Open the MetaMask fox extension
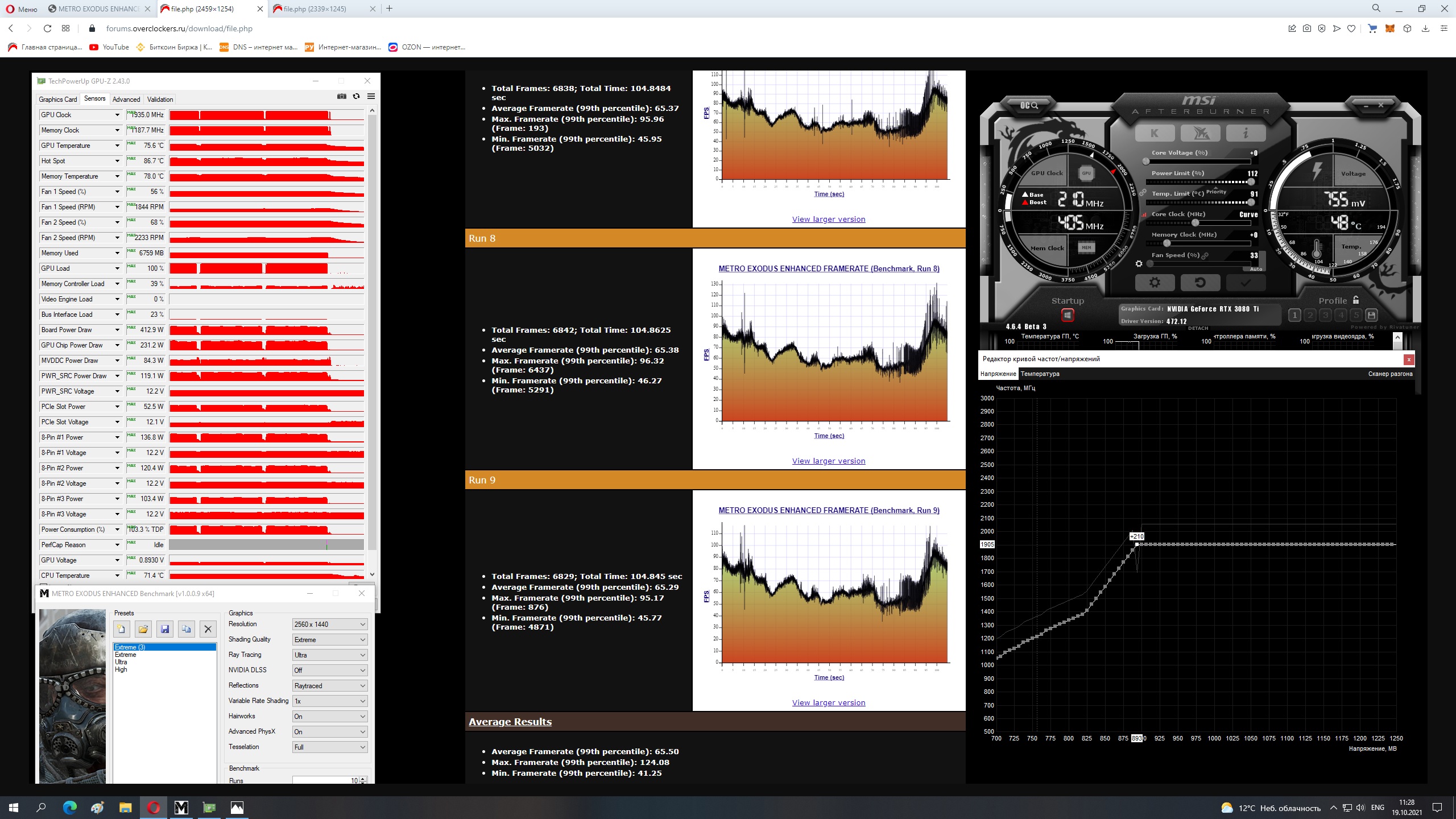The height and width of the screenshot is (819, 1456). (x=1390, y=28)
